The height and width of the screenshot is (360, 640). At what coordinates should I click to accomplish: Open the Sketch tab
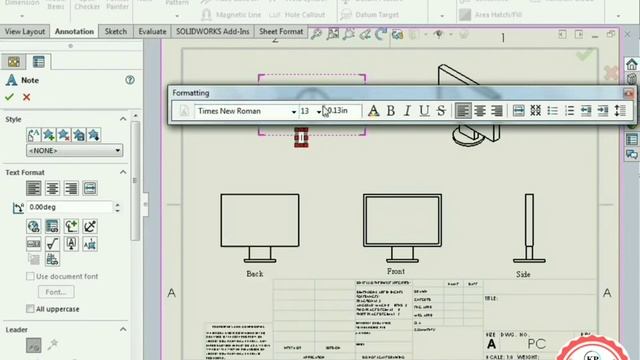click(116, 31)
